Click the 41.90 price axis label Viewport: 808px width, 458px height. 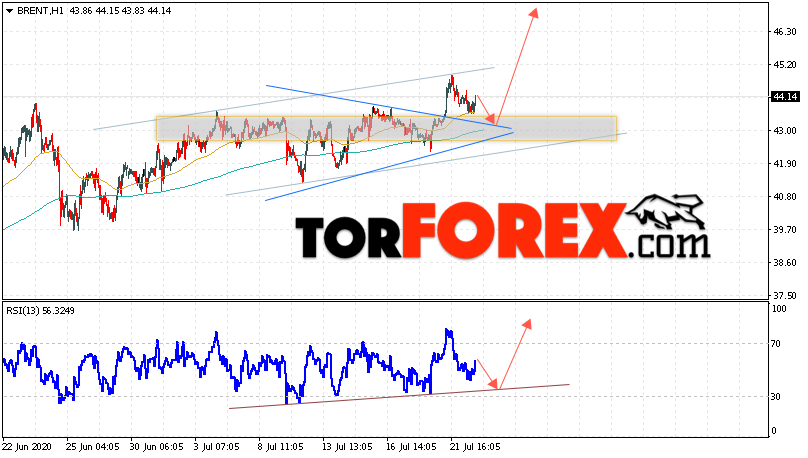tap(784, 163)
